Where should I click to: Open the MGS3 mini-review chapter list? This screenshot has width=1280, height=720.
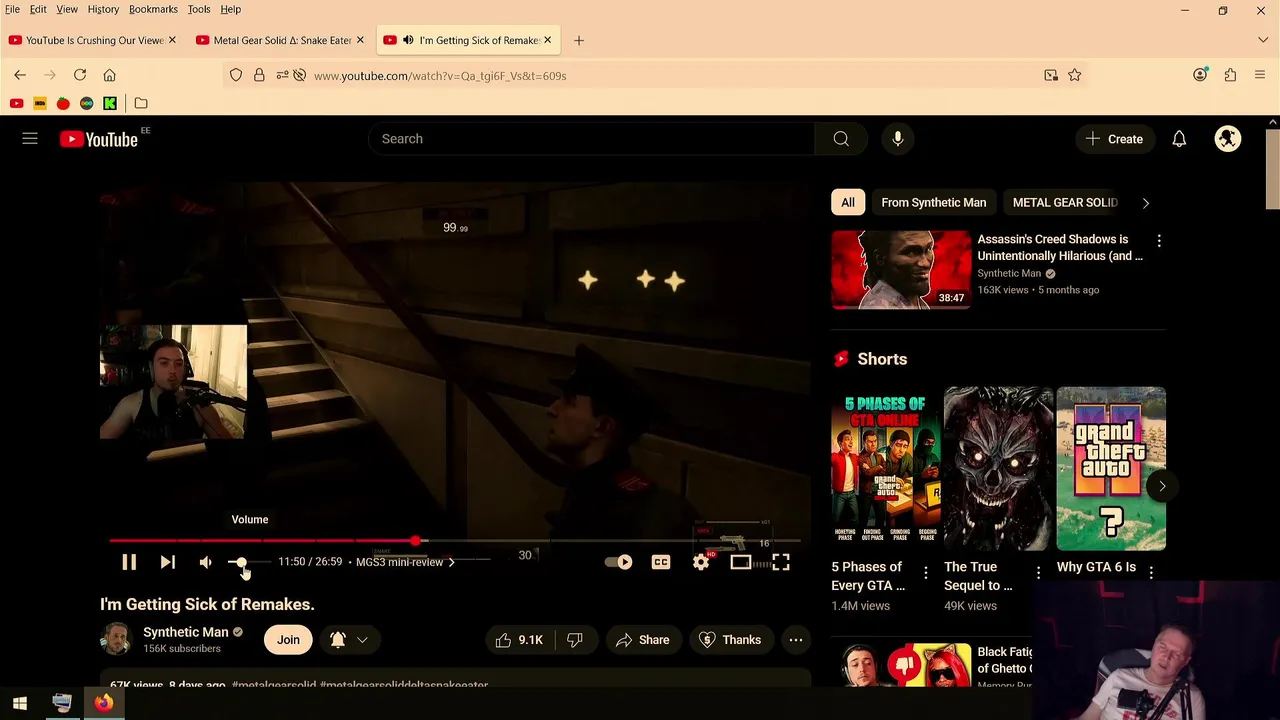(x=405, y=562)
